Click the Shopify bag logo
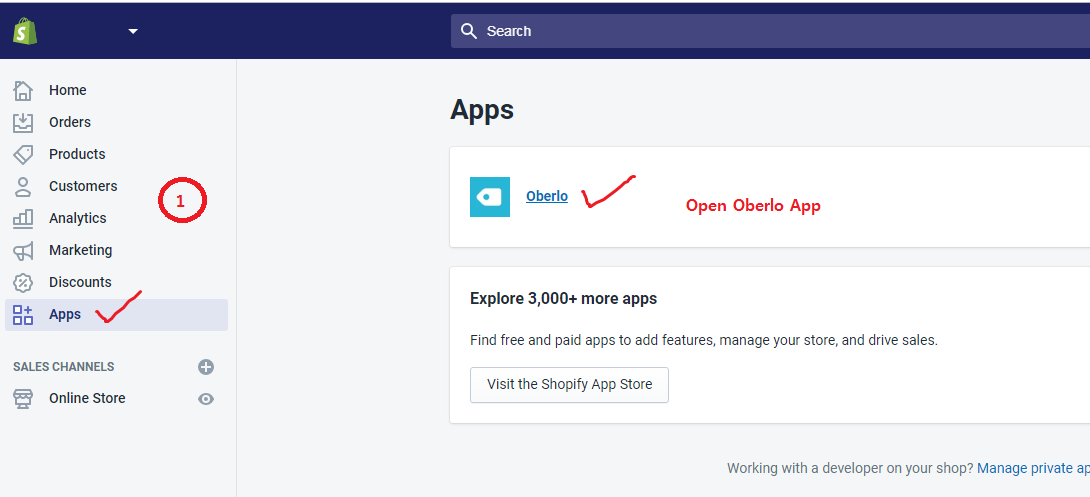The height and width of the screenshot is (497, 1090). [25, 31]
